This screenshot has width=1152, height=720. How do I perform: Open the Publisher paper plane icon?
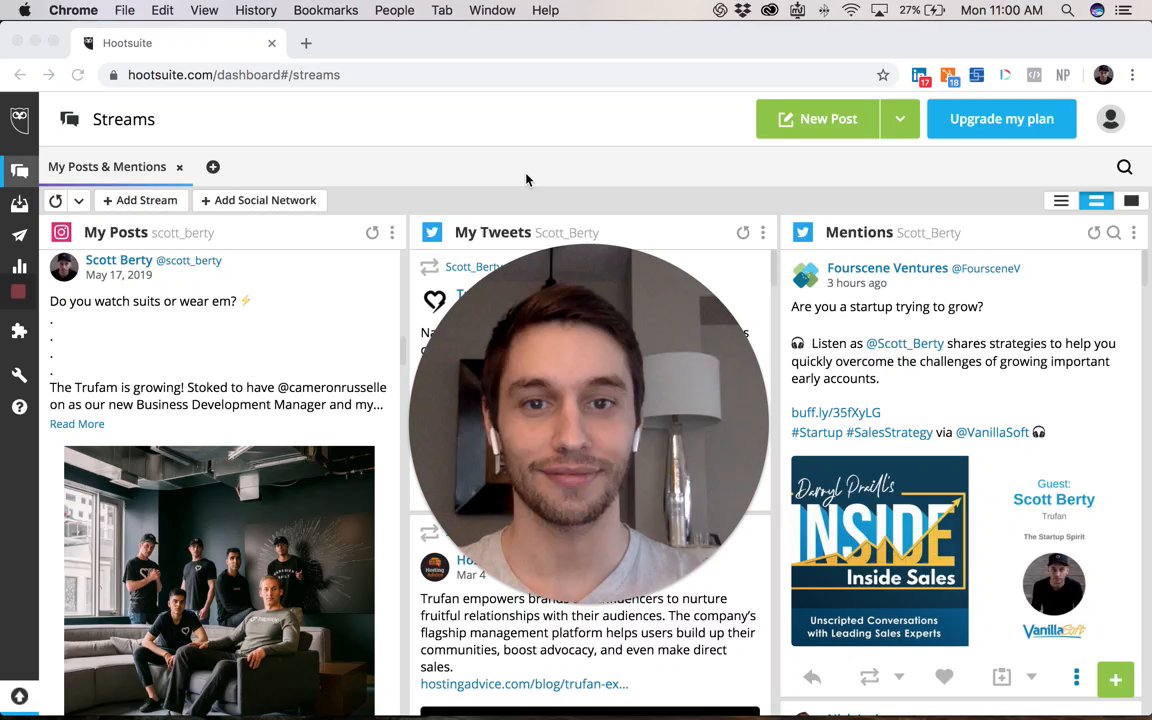pyautogui.click(x=20, y=235)
